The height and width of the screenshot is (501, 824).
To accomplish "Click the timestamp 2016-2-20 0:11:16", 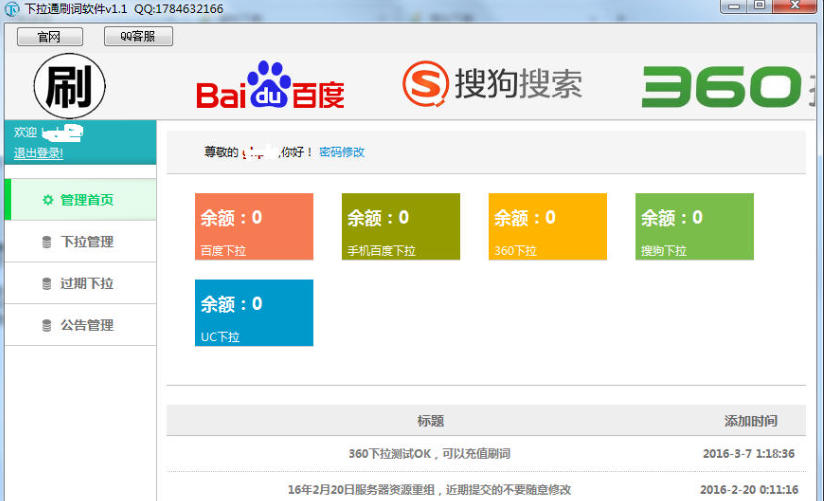I will [x=749, y=490].
